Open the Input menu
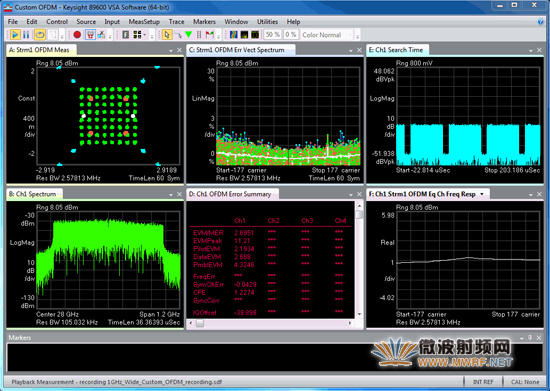This screenshot has width=550, height=391. point(112,22)
